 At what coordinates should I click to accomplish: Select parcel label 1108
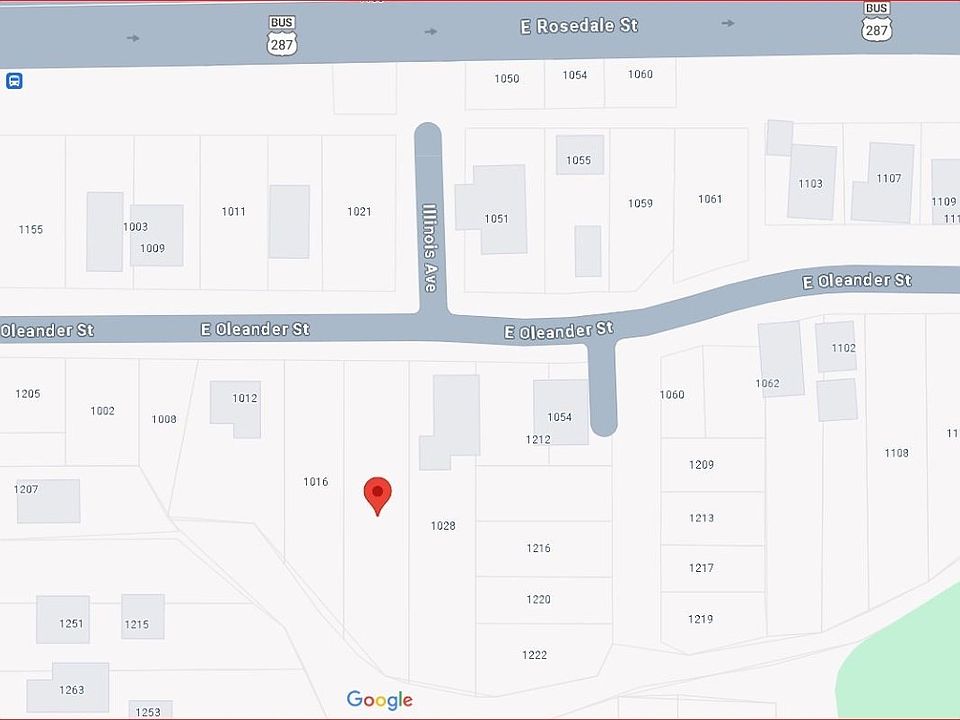(x=896, y=453)
